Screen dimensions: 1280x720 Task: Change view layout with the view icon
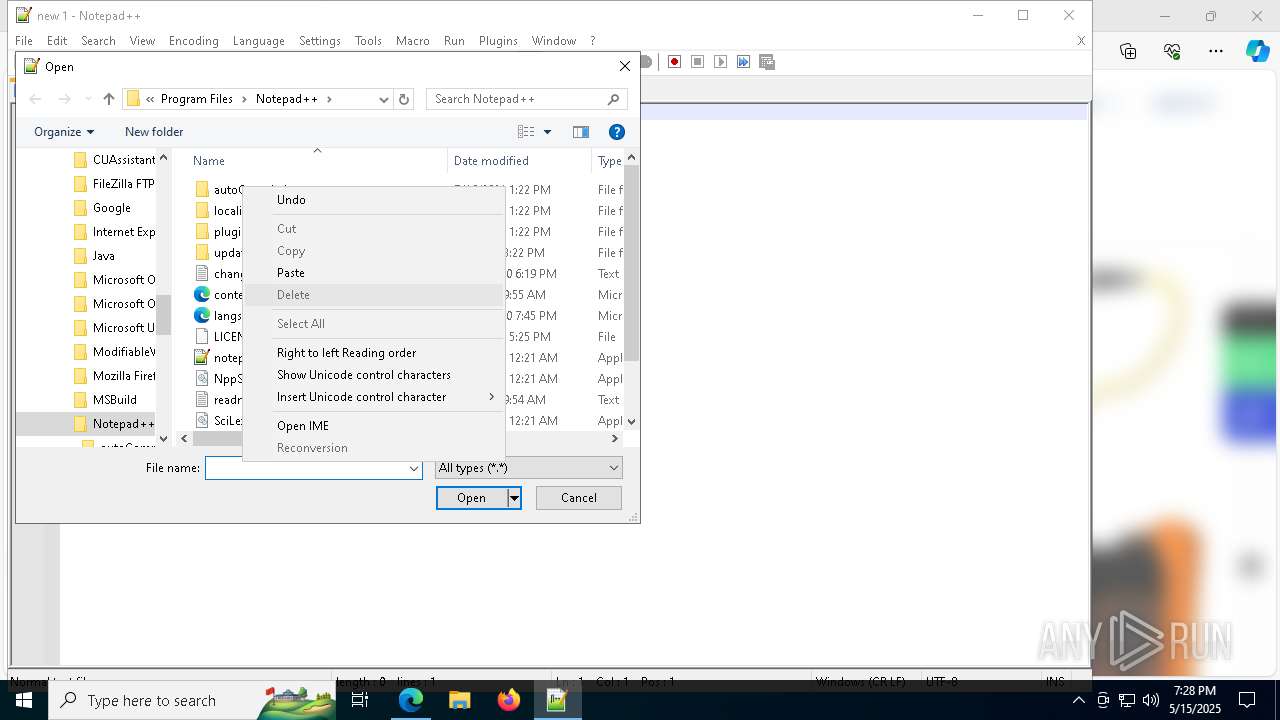point(526,132)
